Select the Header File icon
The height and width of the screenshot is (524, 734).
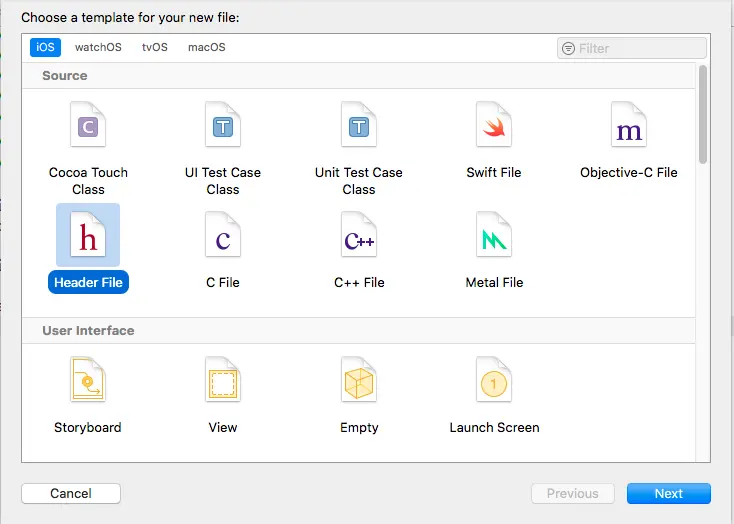click(88, 235)
